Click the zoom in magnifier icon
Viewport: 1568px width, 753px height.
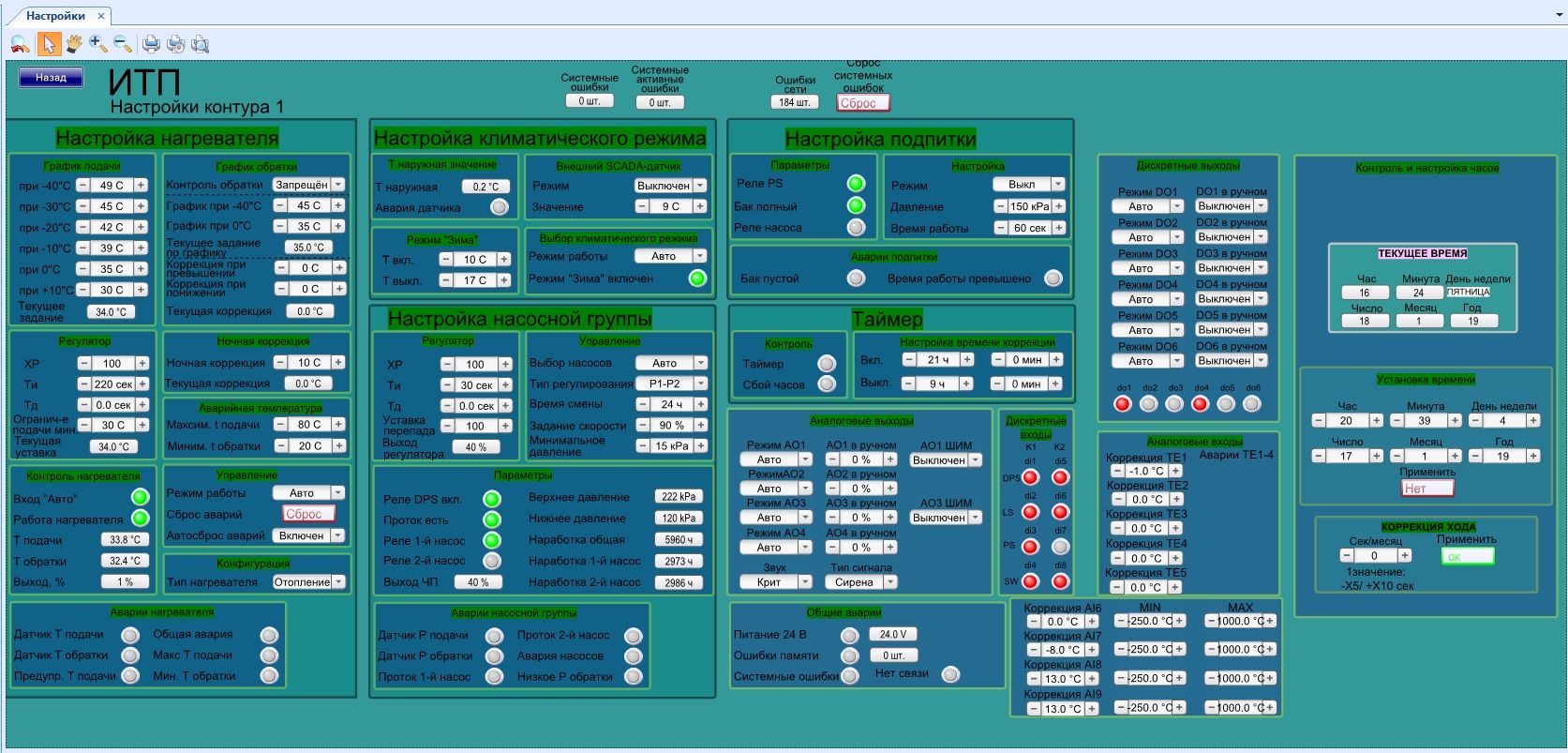pos(97,44)
